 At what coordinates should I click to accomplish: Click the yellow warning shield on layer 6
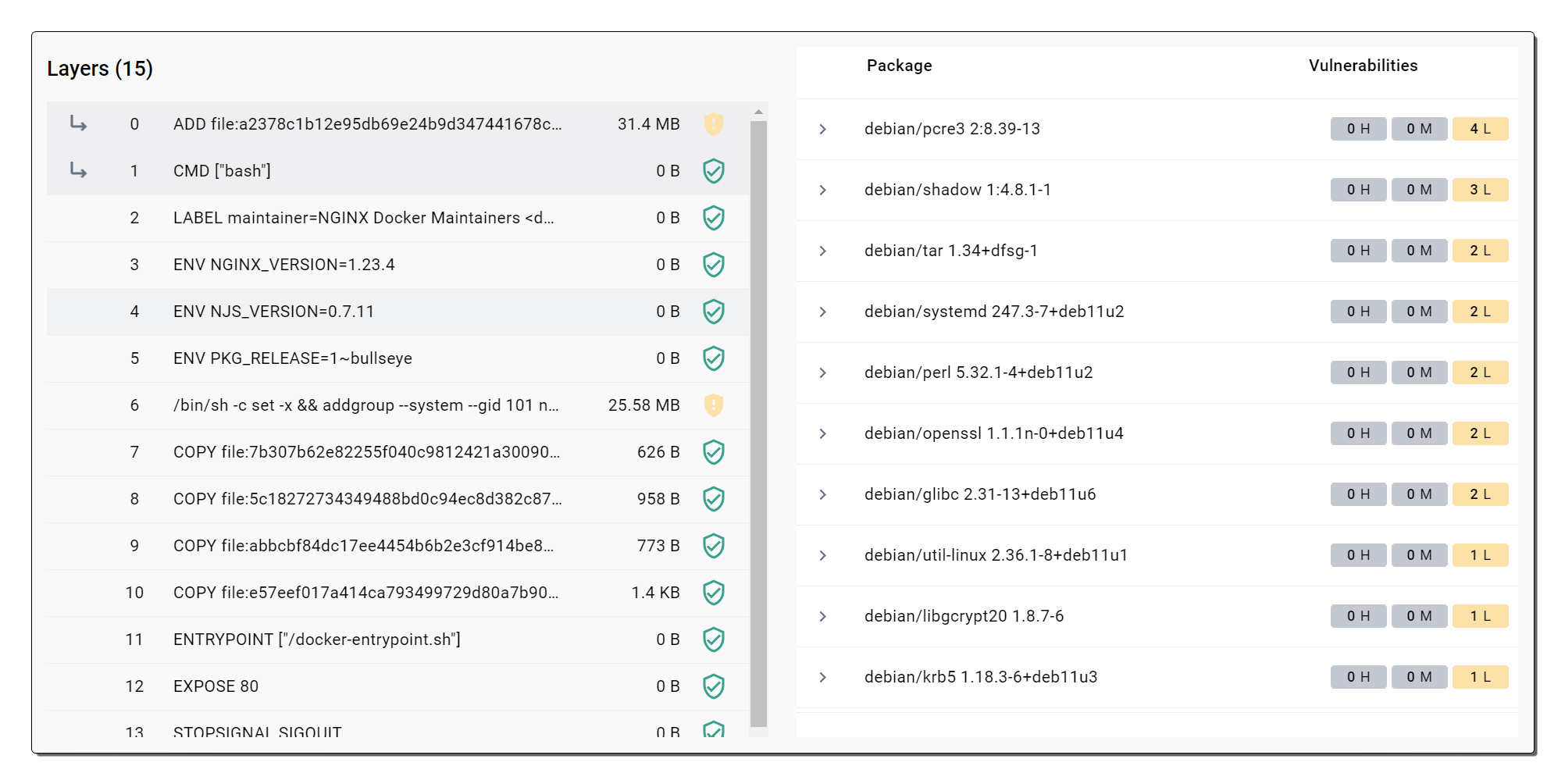coord(713,405)
